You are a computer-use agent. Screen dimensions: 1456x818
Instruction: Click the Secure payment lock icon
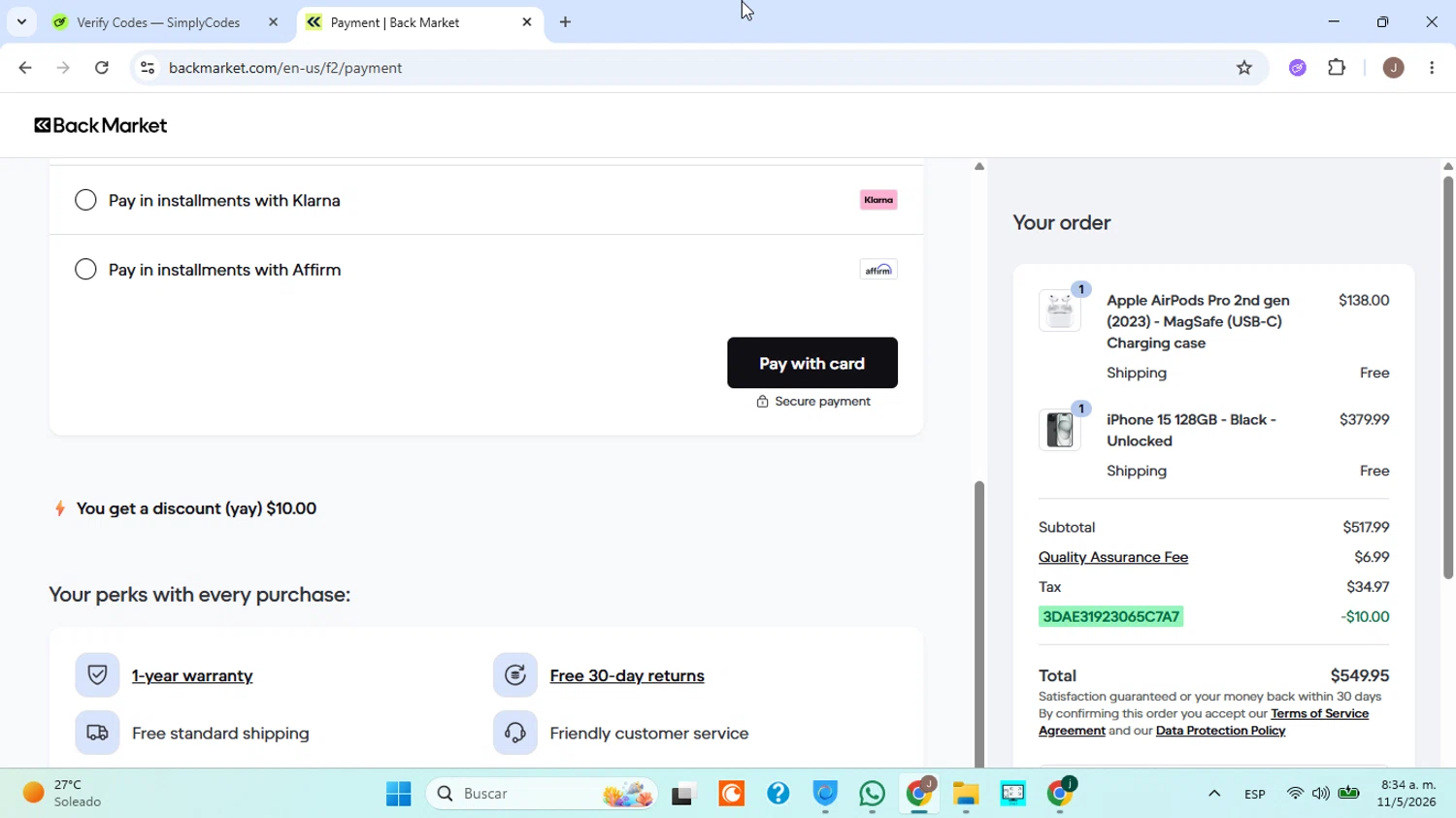[762, 402]
